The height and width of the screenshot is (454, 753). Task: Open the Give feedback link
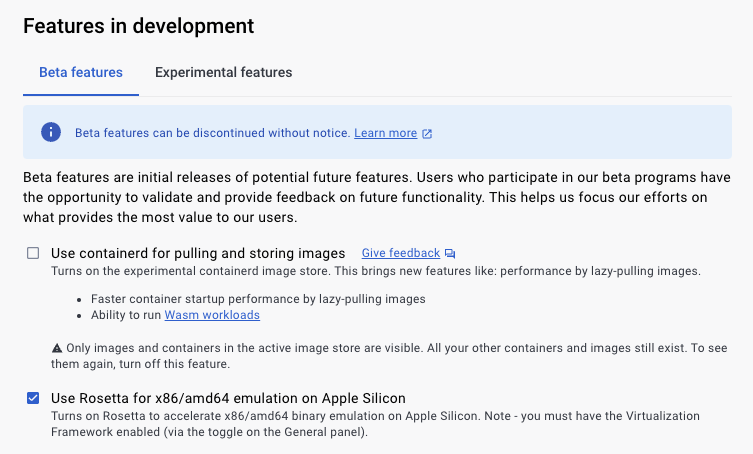(x=400, y=253)
